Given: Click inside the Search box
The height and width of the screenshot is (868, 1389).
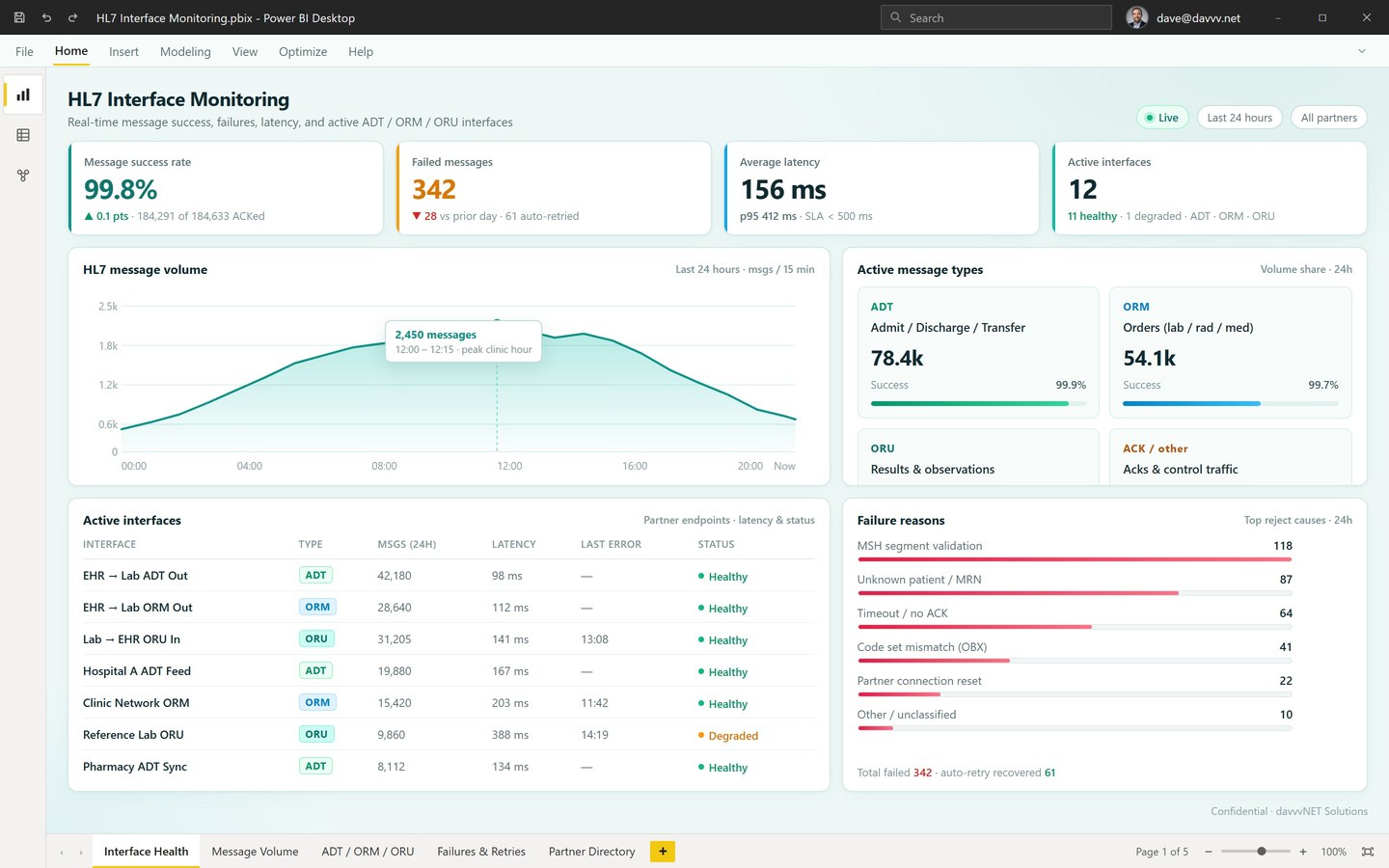Looking at the screenshot, I should [x=996, y=17].
